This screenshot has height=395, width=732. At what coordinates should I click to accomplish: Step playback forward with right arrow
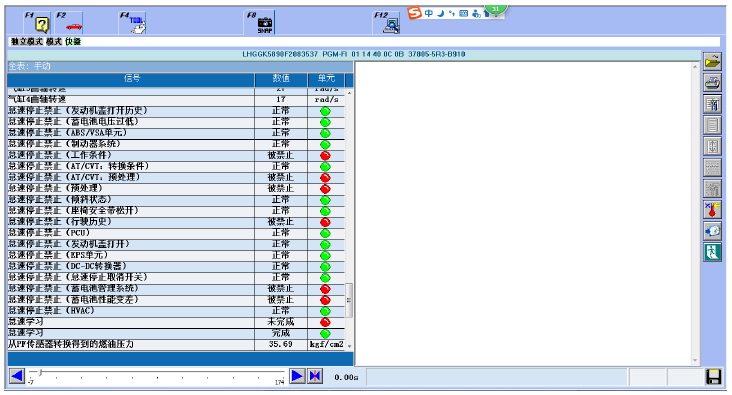pos(297,376)
